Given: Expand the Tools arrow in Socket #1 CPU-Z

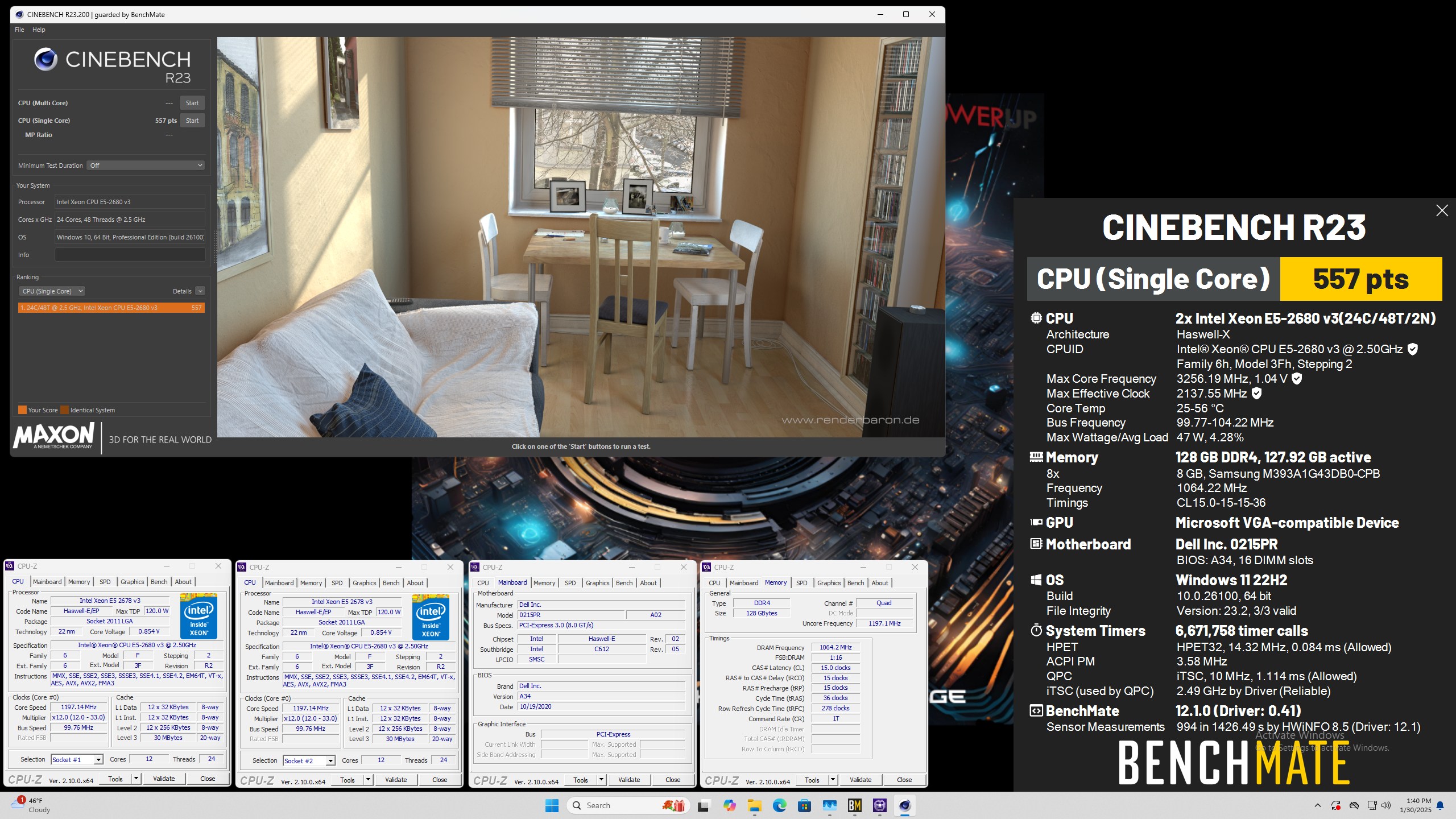Looking at the screenshot, I should [136, 779].
